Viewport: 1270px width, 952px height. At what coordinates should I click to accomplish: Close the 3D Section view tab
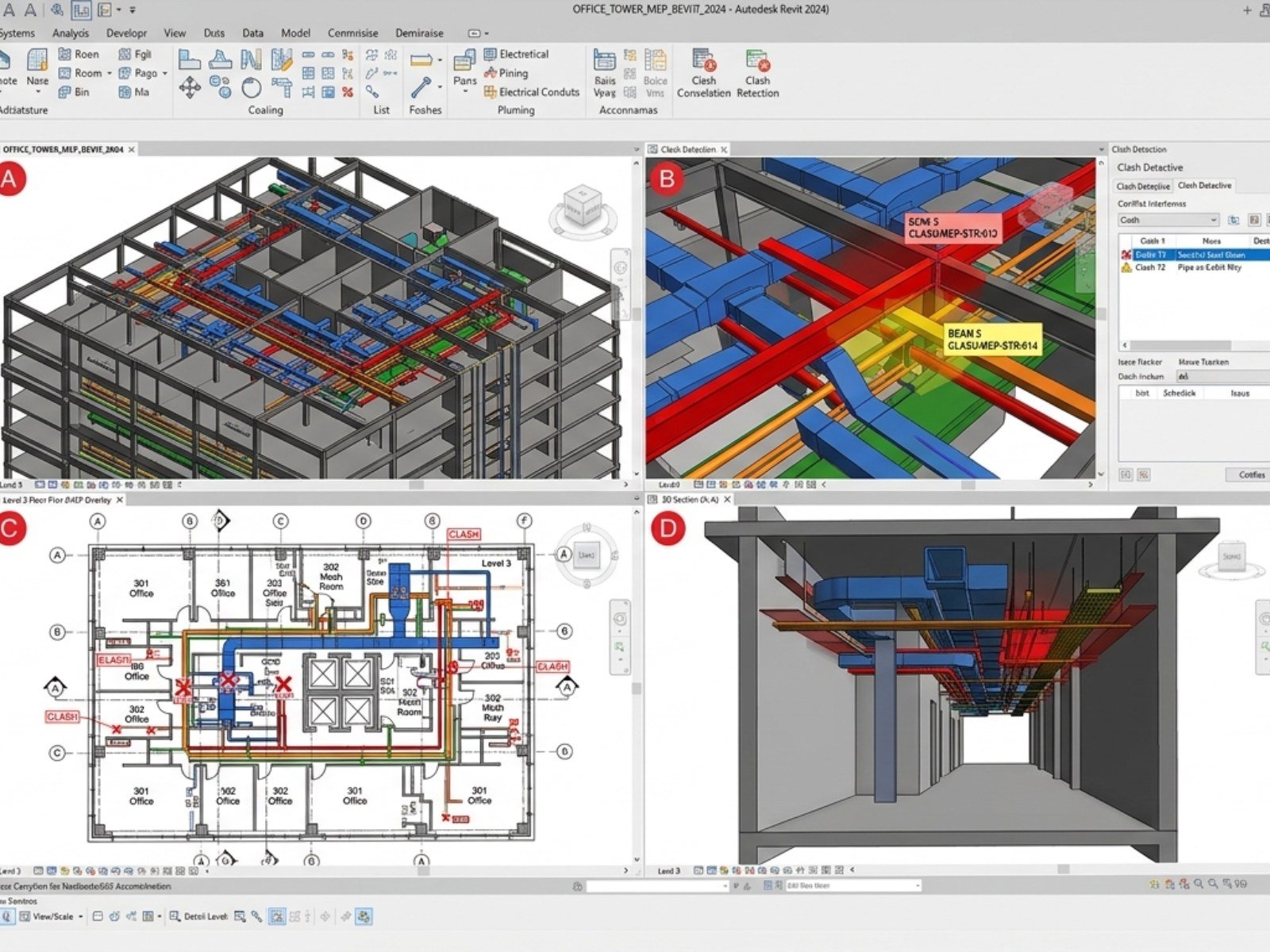727,499
